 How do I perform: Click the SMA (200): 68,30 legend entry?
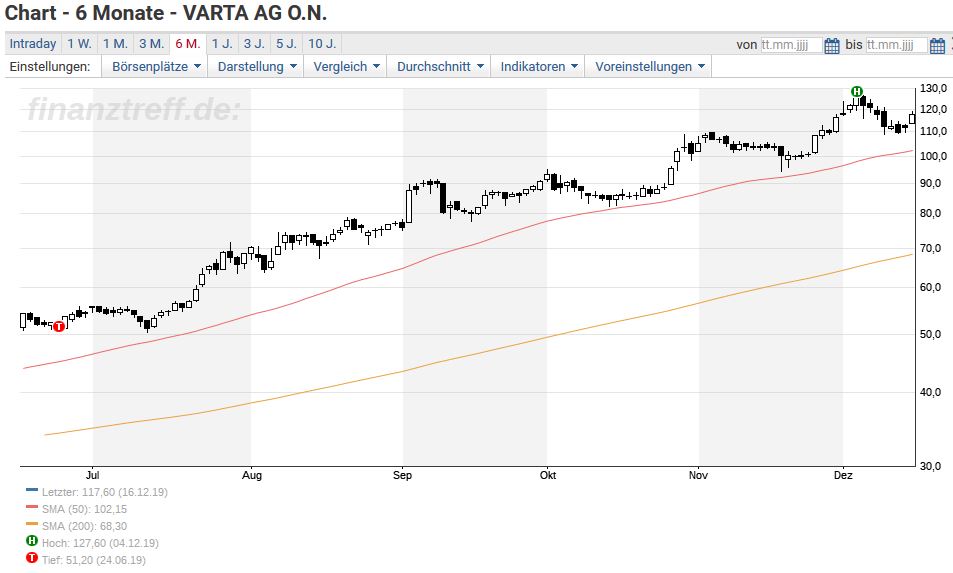pyautogui.click(x=84, y=526)
